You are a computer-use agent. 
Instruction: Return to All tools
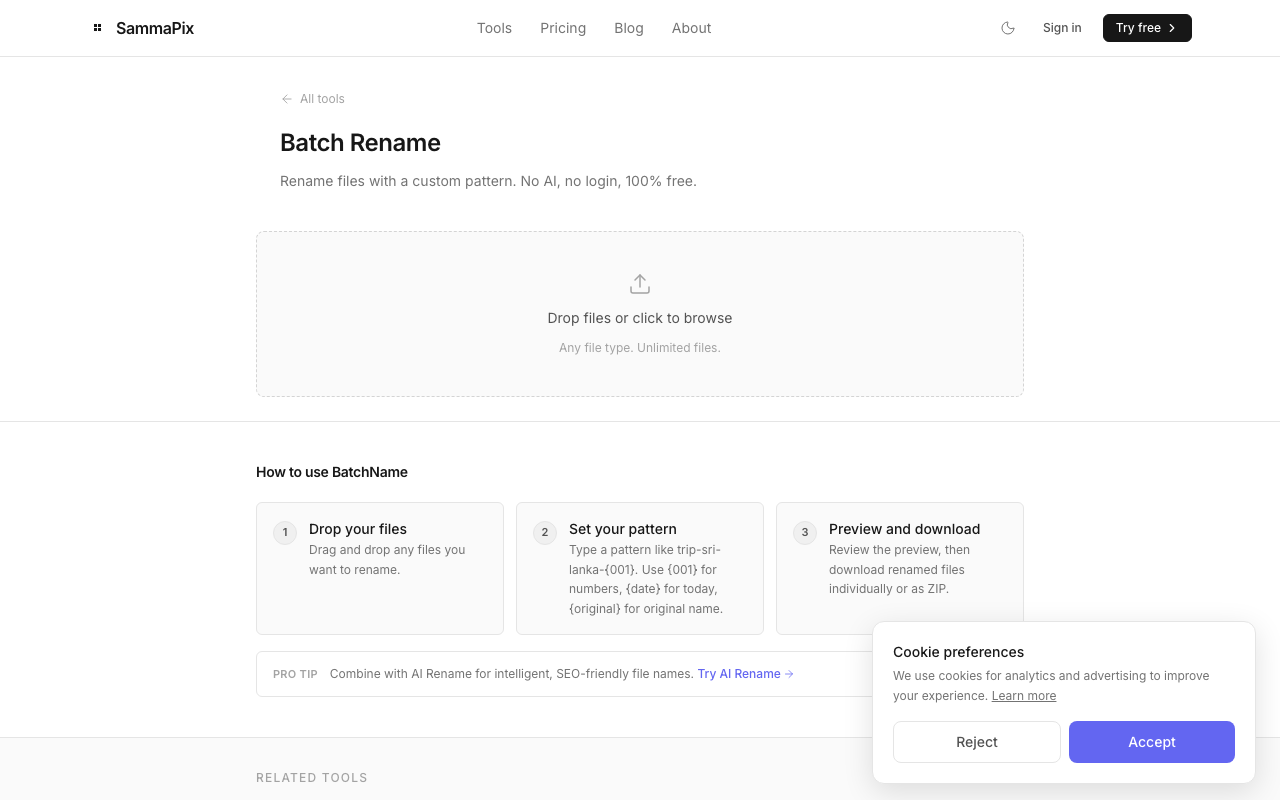(322, 99)
